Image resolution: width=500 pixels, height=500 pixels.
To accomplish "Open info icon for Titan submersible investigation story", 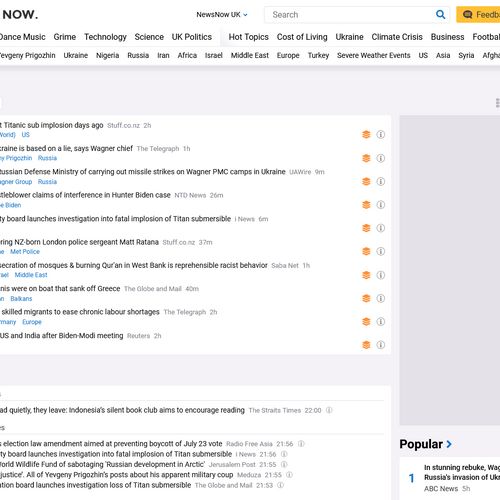I will [381, 228].
